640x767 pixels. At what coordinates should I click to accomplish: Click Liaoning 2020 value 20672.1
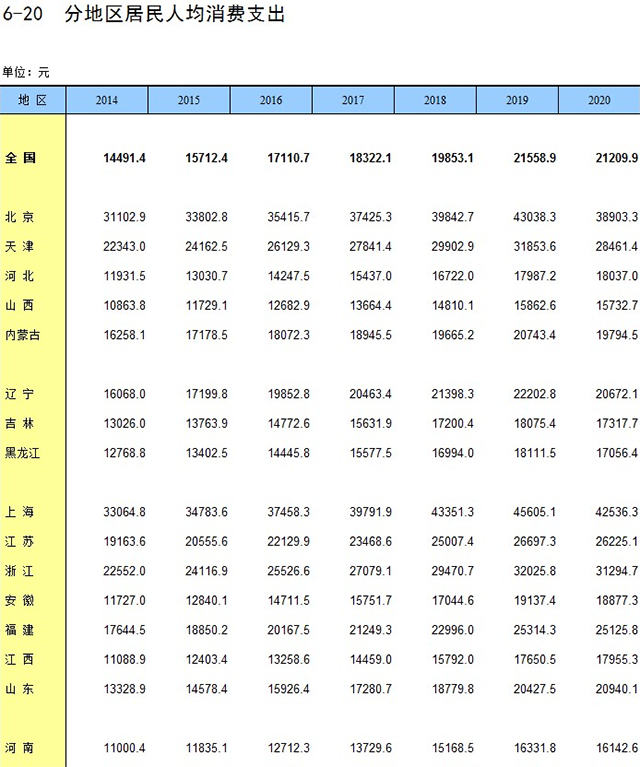click(617, 394)
